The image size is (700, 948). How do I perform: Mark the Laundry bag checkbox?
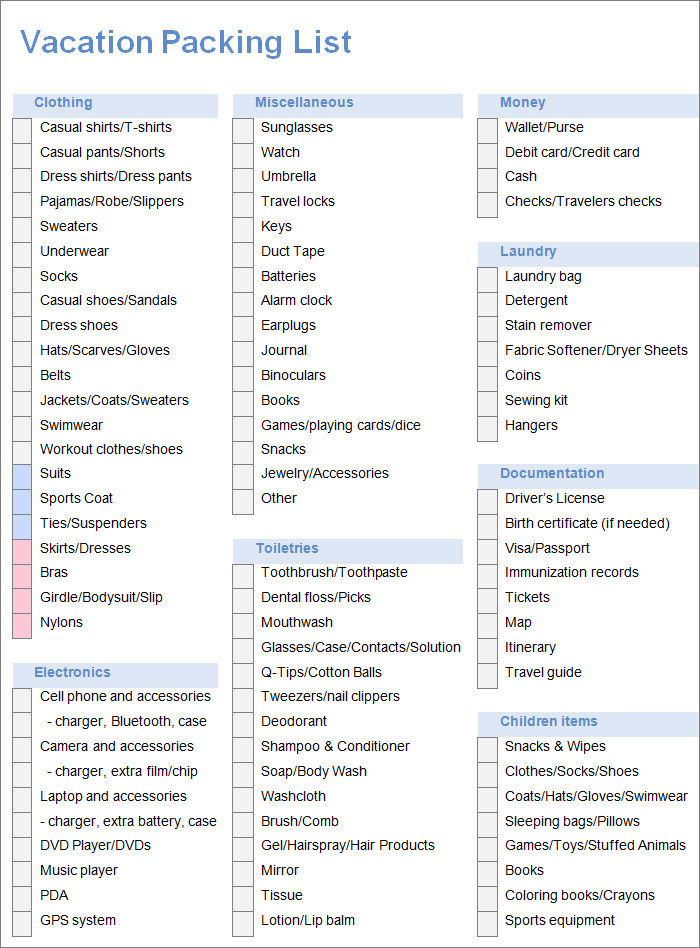(487, 279)
